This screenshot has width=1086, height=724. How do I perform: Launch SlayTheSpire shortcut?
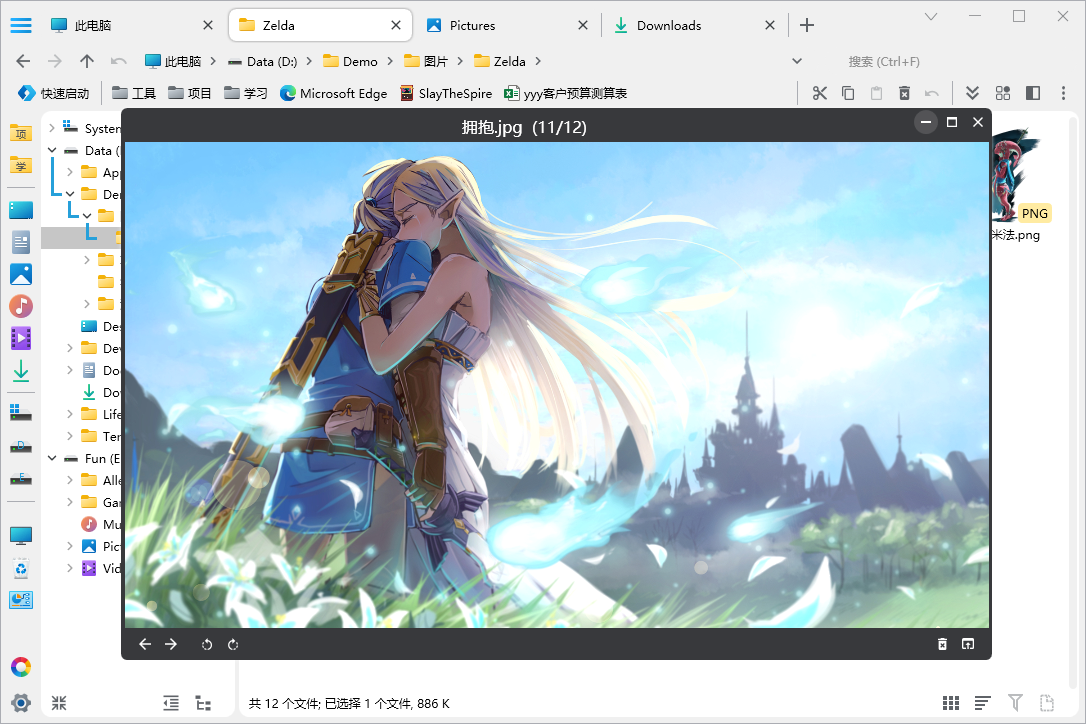(x=446, y=93)
